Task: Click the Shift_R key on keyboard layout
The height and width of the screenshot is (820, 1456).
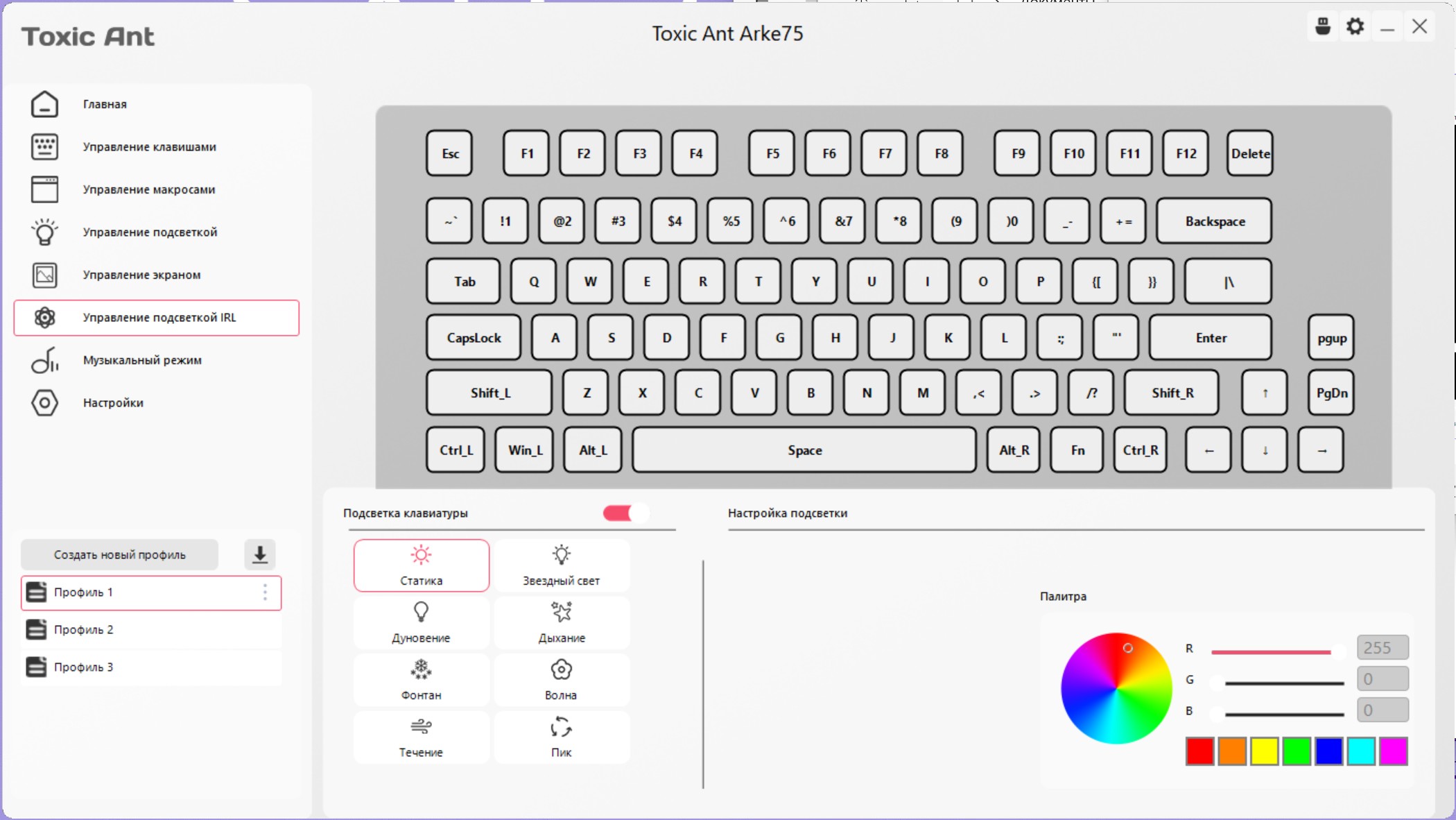Action: coord(1172,393)
